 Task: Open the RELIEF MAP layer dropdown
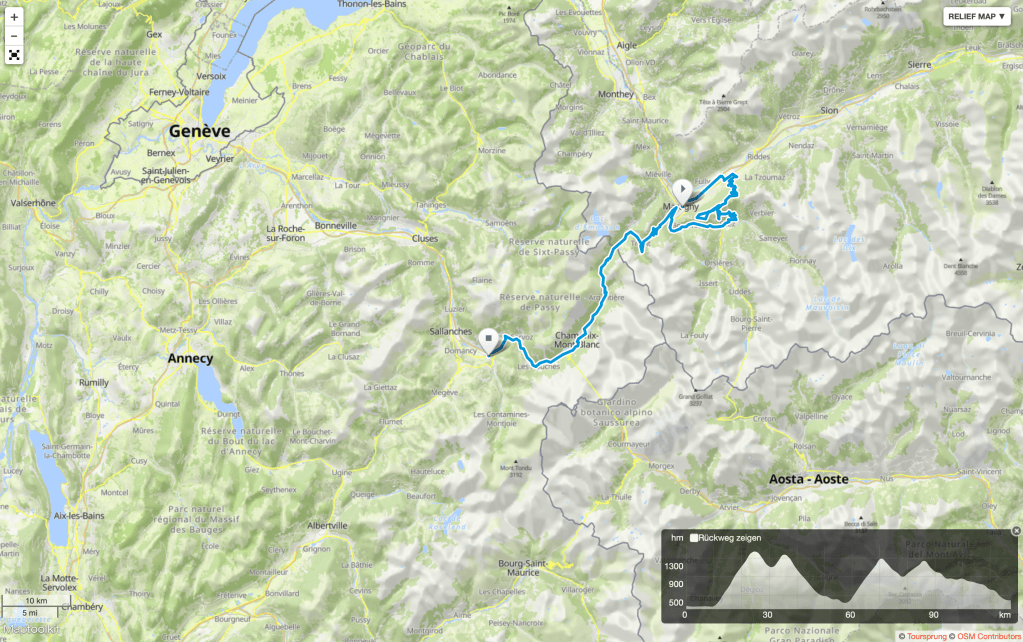(x=976, y=16)
